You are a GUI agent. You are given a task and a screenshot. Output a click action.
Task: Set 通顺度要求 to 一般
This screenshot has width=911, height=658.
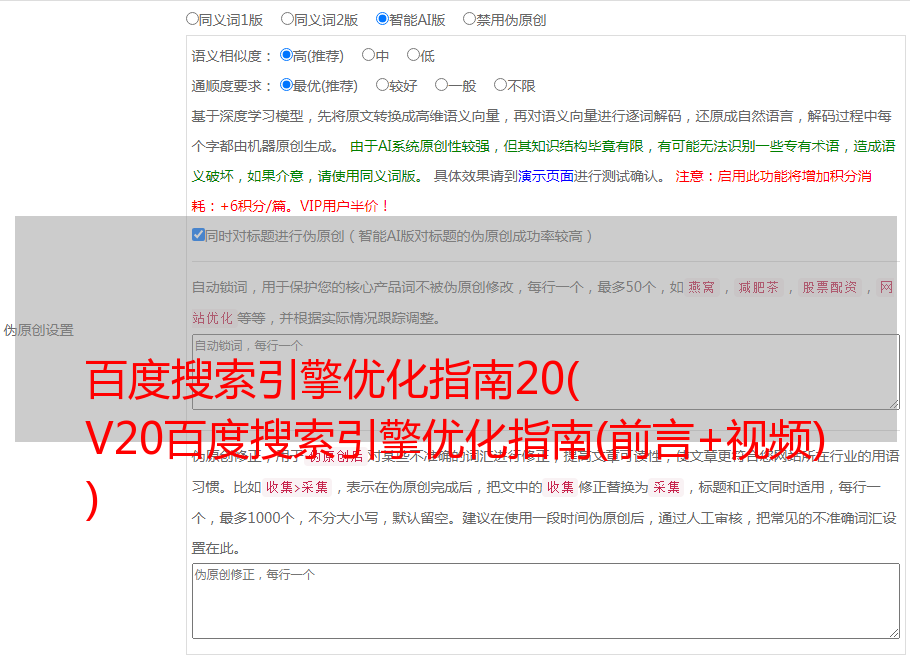click(442, 85)
